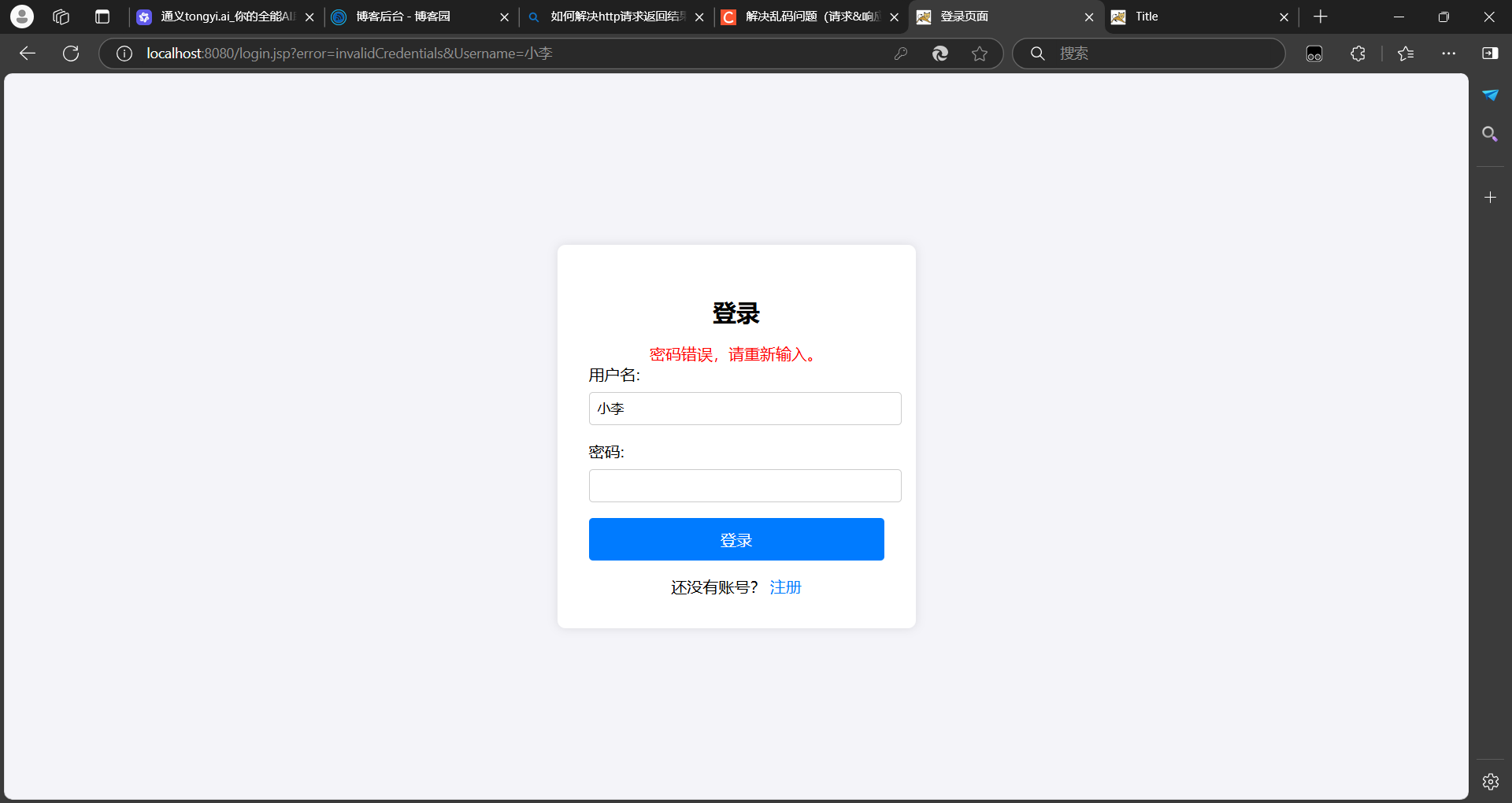
Task: Open the extensions puzzle icon
Action: pyautogui.click(x=1358, y=54)
